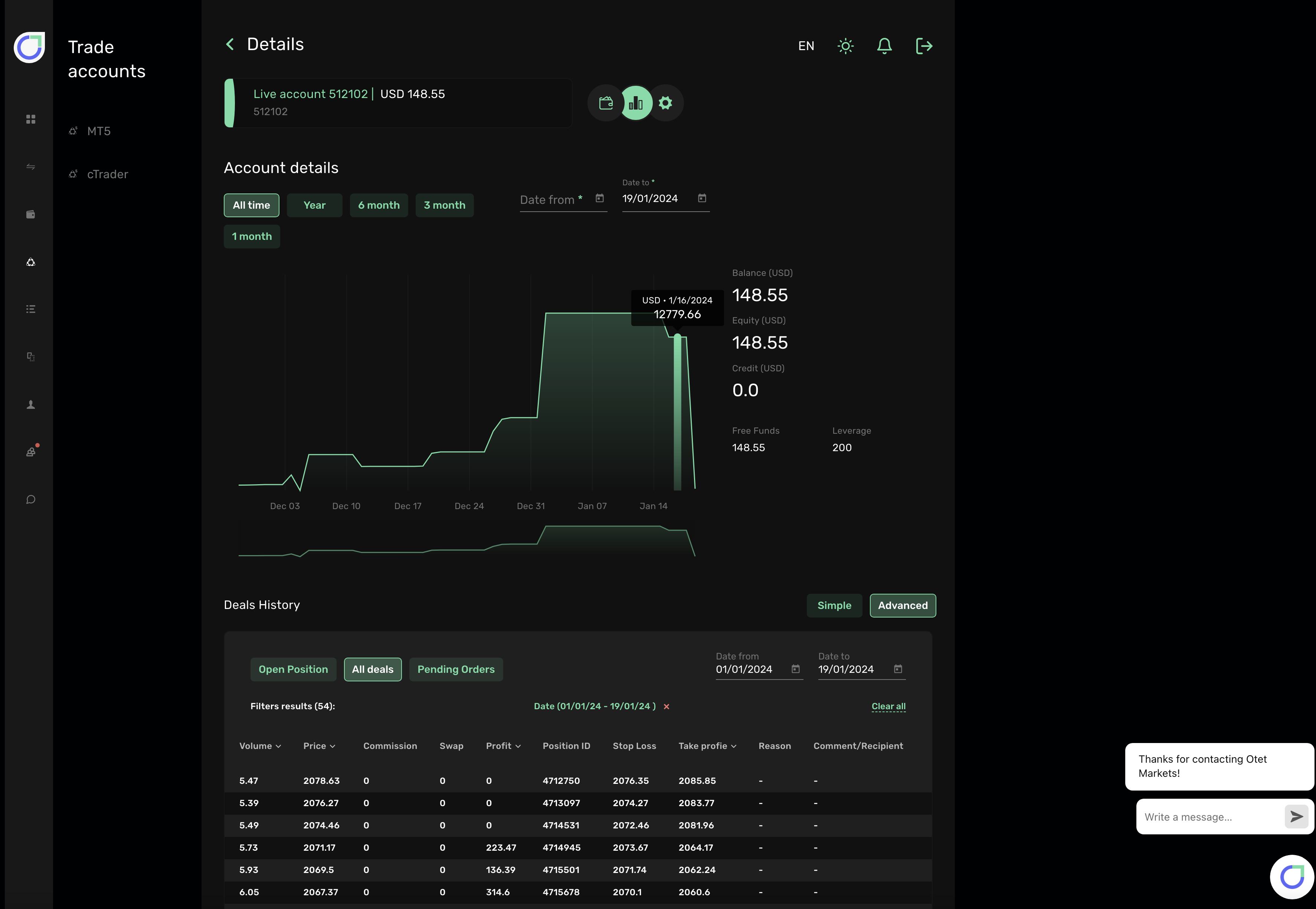Click the back arrow beside Details
This screenshot has width=1316, height=909.
(x=230, y=45)
